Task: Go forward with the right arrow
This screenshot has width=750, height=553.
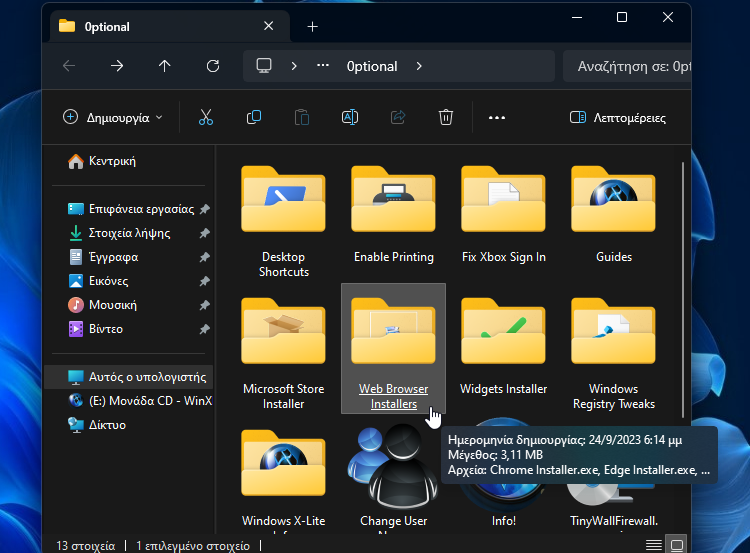Action: click(x=117, y=66)
